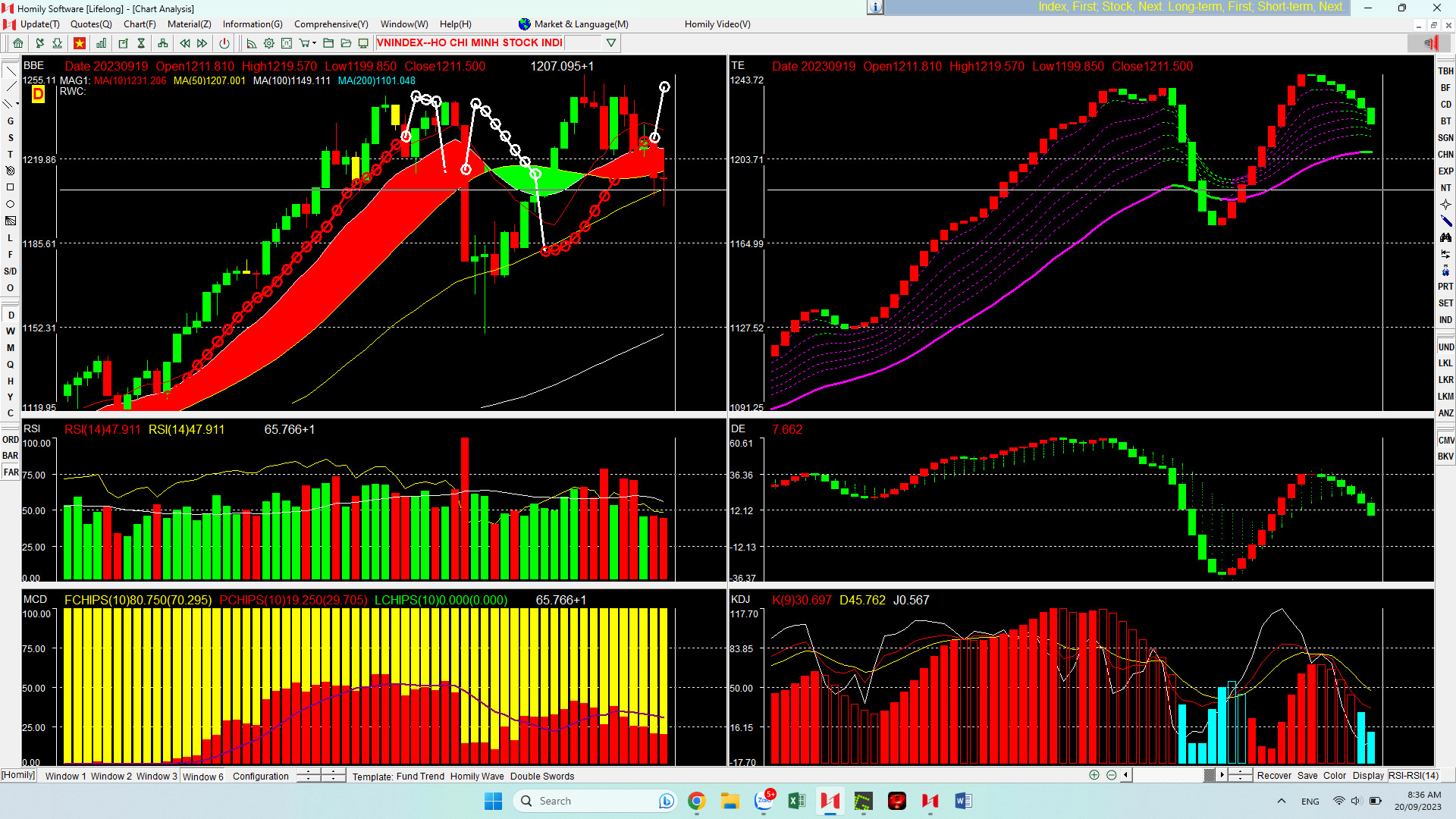Open the settings gear icon

tap(268, 43)
